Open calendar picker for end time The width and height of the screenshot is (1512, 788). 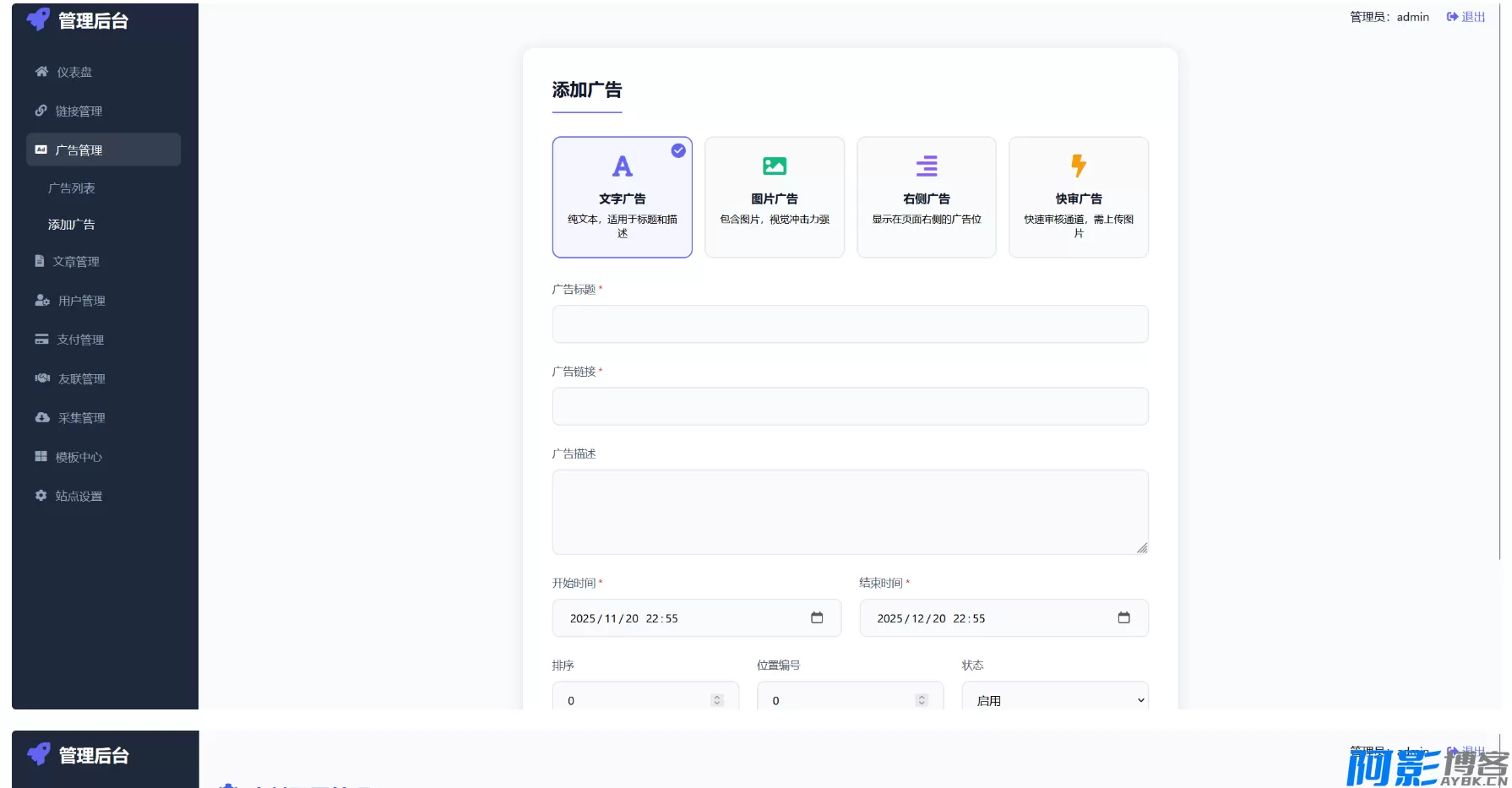[x=1123, y=617]
